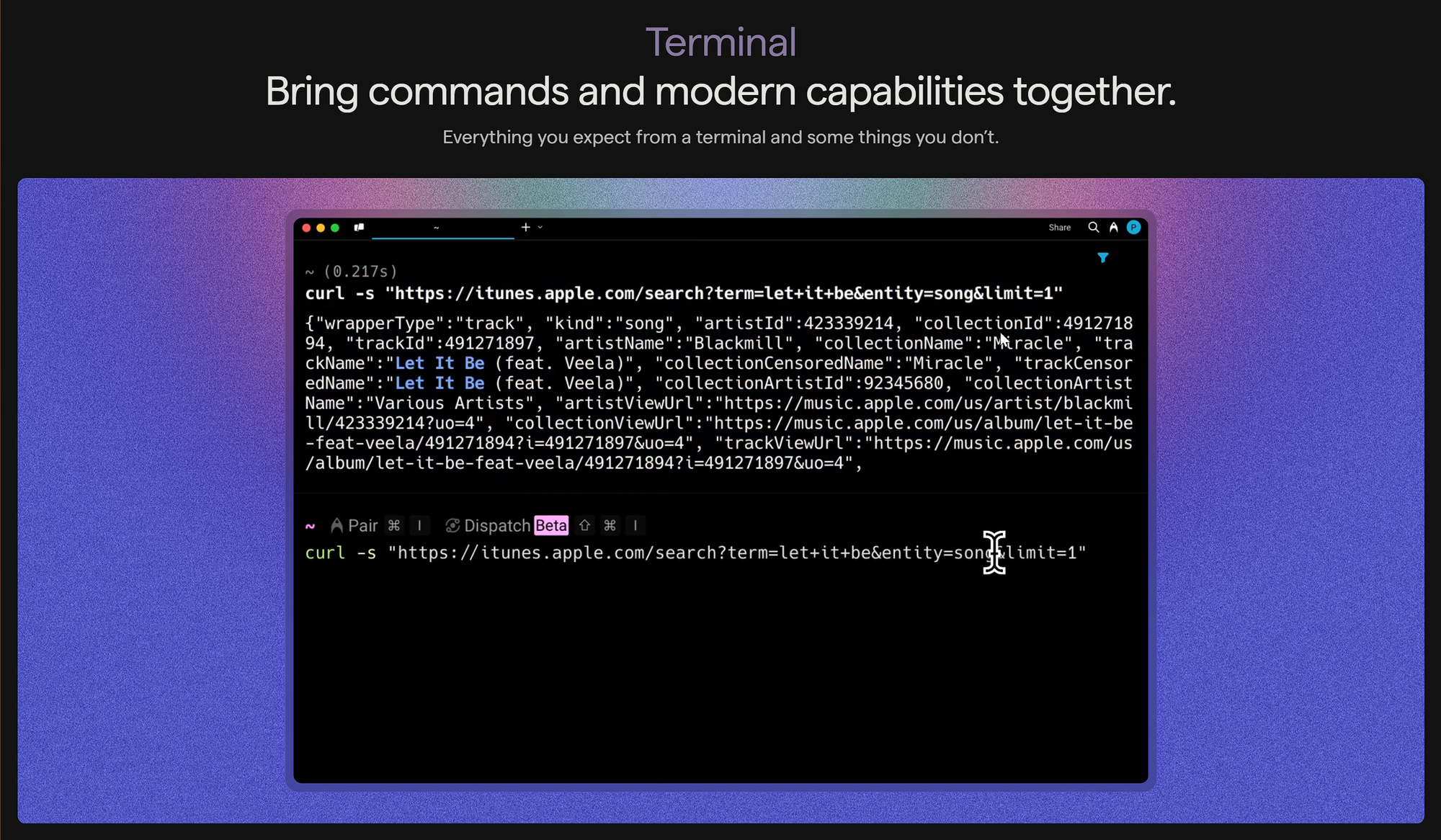1441x840 pixels.
Task: Click the shift key hint after Beta
Action: 585,526
